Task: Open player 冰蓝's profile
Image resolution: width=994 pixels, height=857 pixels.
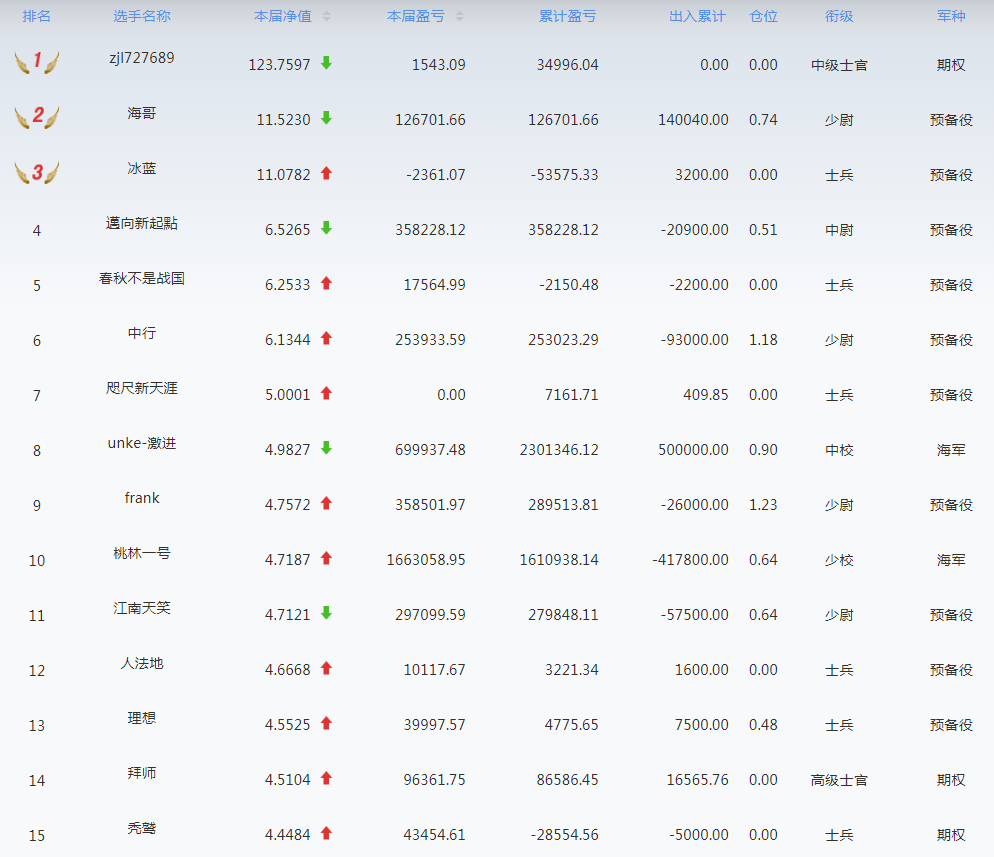Action: pos(142,168)
